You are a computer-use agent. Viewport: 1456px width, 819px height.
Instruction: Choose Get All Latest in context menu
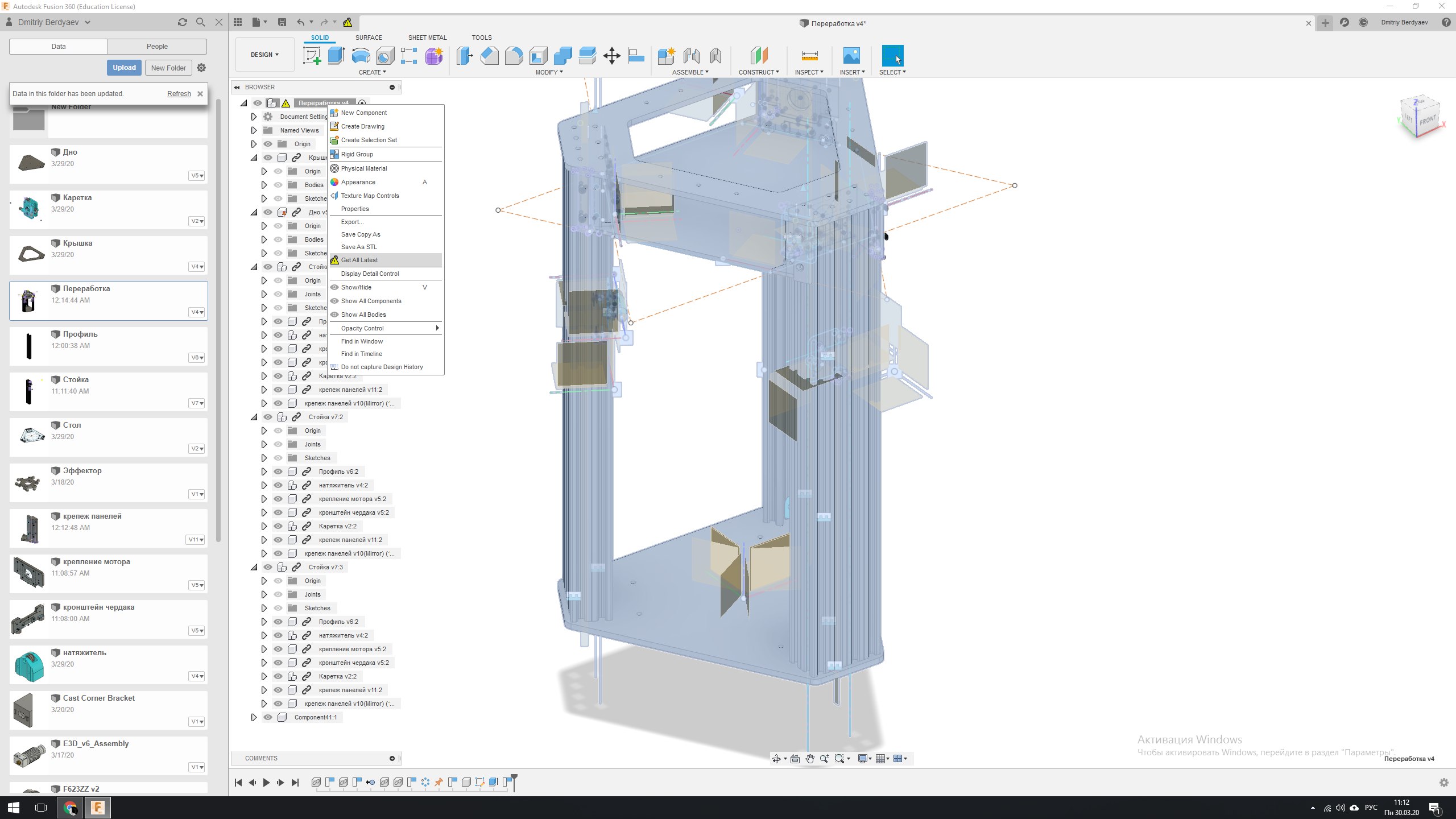pyautogui.click(x=359, y=260)
